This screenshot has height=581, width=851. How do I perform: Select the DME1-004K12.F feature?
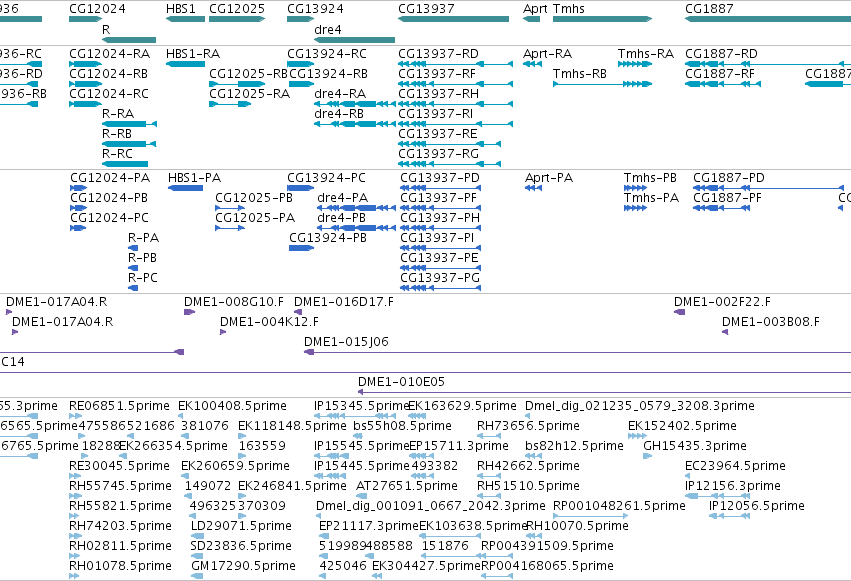(223, 332)
